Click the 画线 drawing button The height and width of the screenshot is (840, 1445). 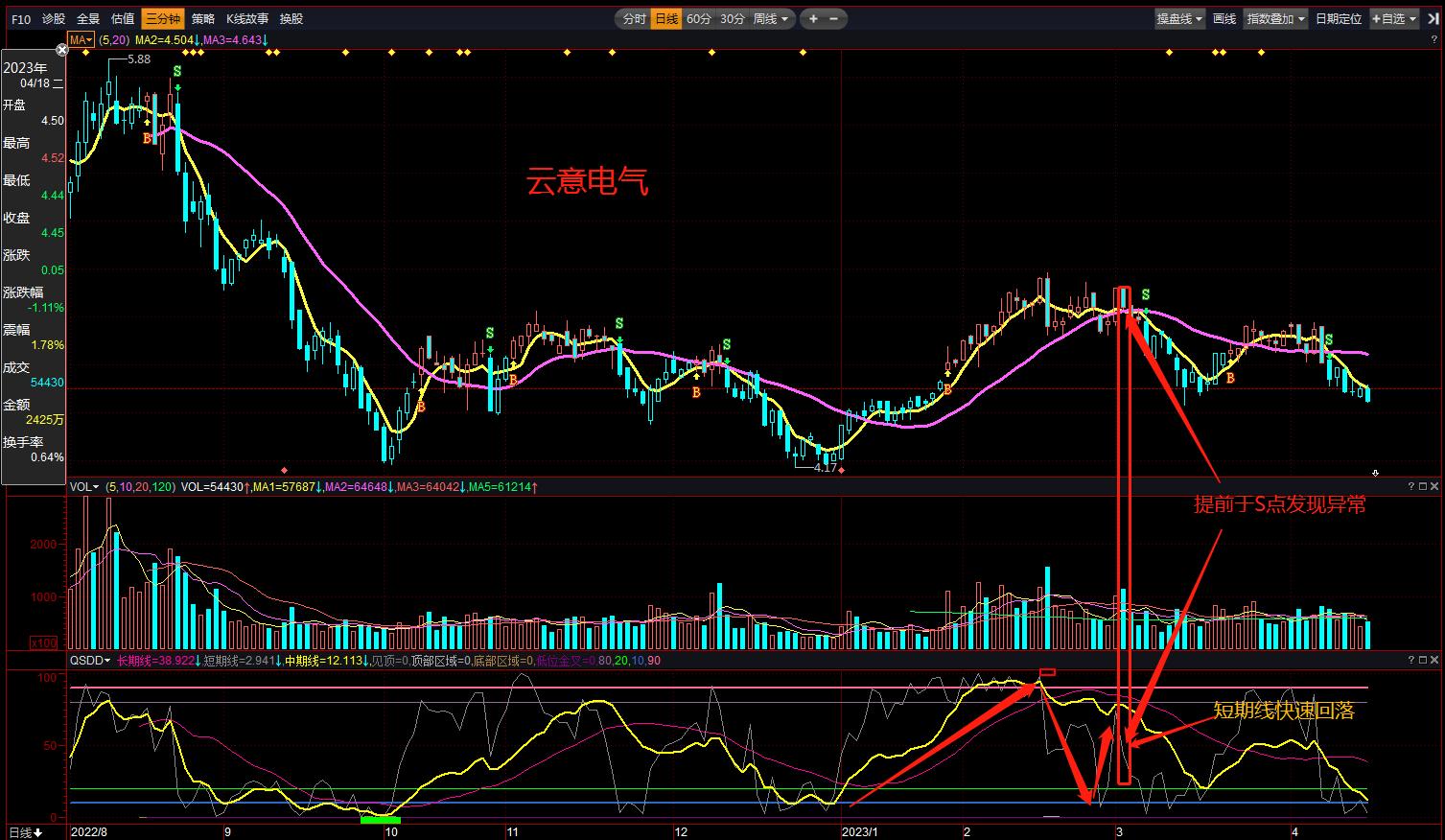pos(1224,18)
